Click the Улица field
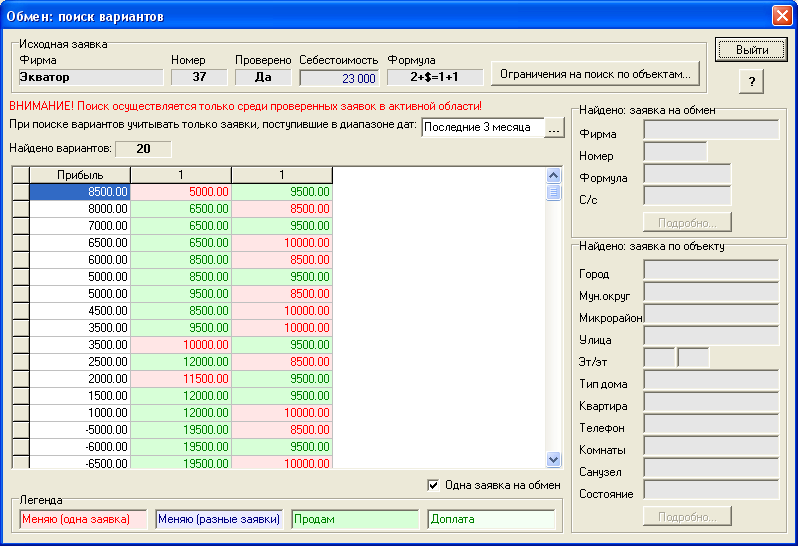This screenshot has height=546, width=798. tap(711, 336)
